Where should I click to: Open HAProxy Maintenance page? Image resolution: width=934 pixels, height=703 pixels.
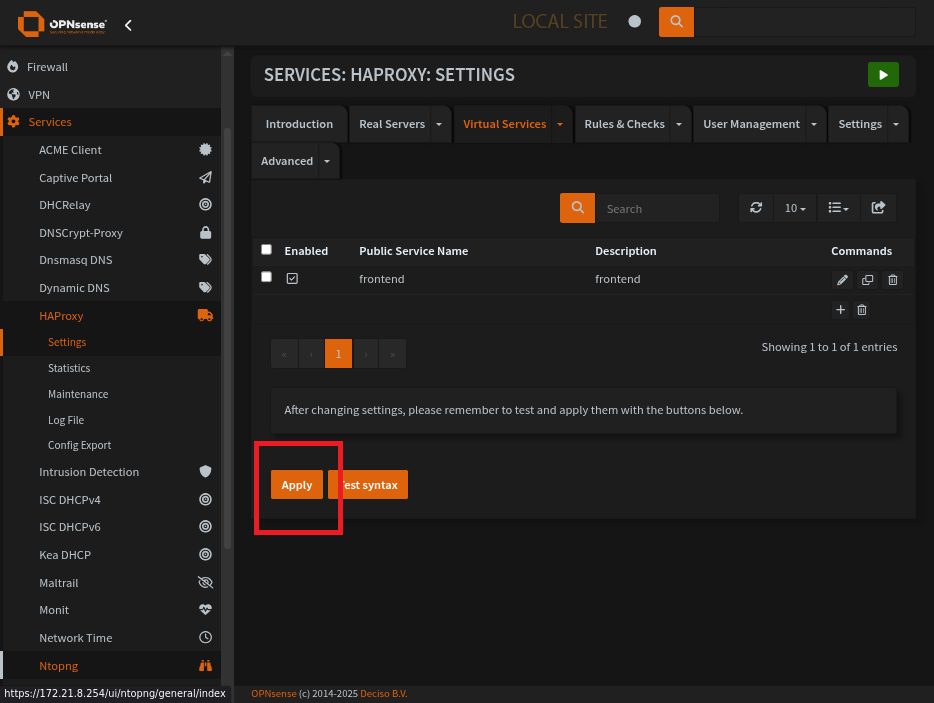78,394
